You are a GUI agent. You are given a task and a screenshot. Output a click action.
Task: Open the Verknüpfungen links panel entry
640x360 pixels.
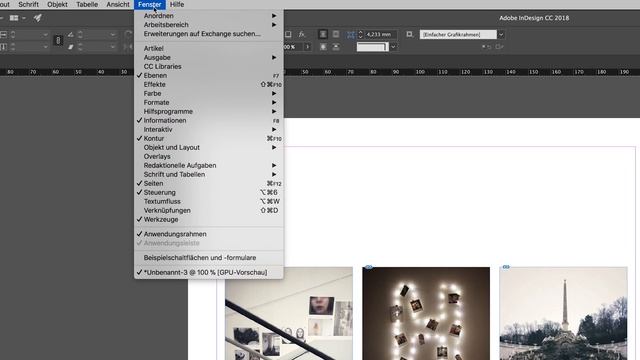click(209, 210)
